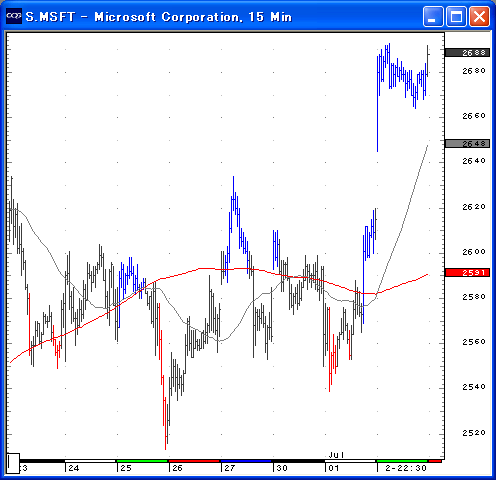Click the red session bar above 26
The height and width of the screenshot is (480, 496).
194,461
